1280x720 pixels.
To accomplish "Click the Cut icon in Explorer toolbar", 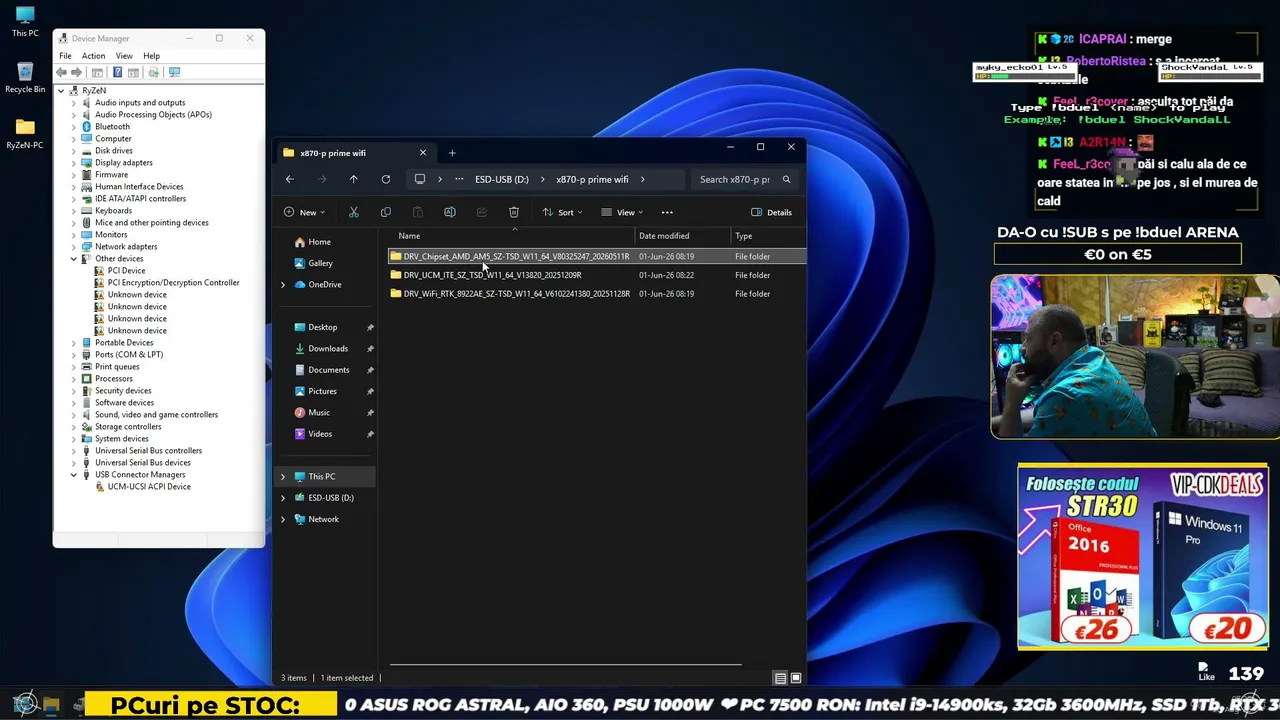I will point(353,212).
